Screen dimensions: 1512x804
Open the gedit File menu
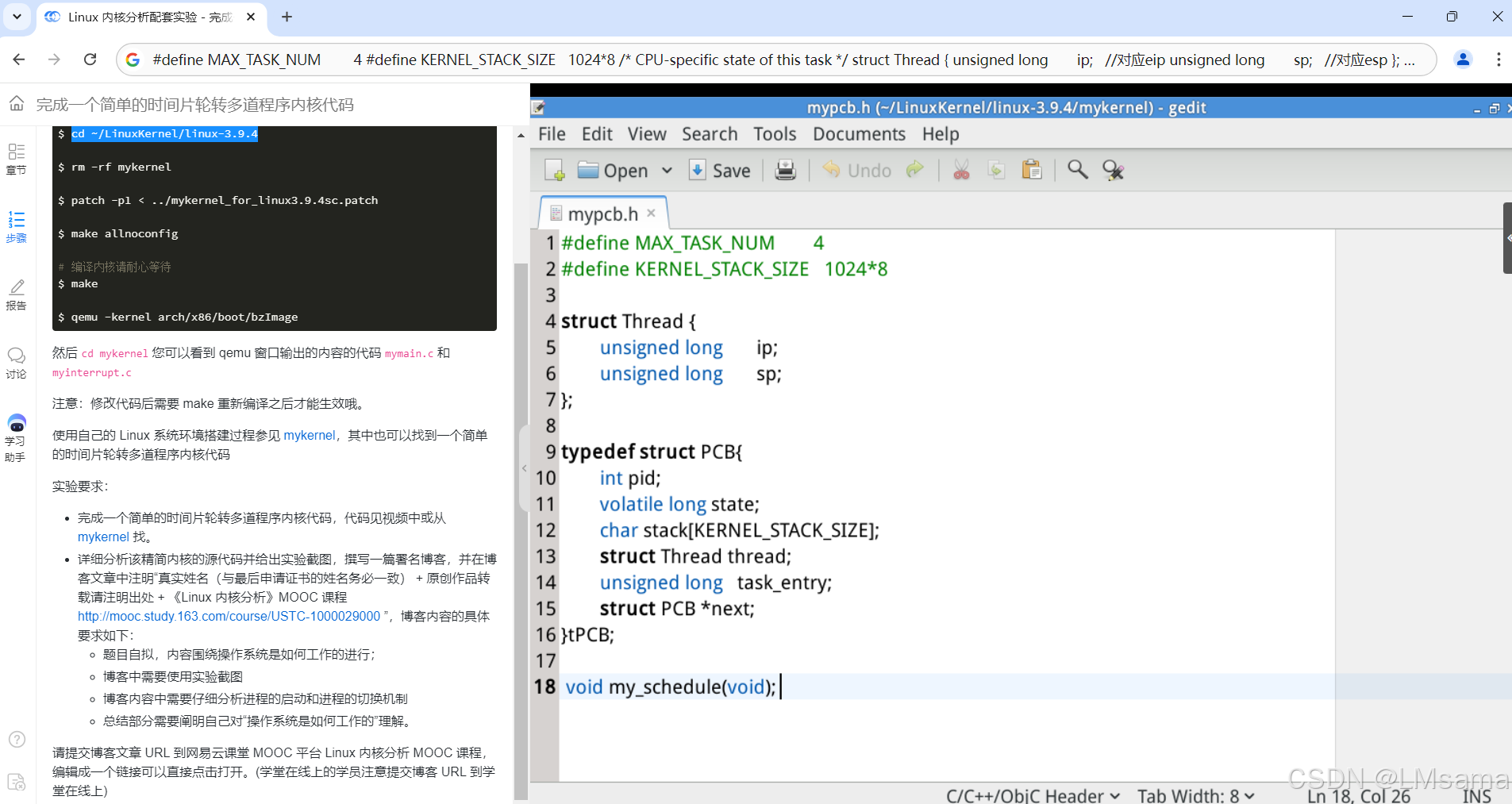552,134
